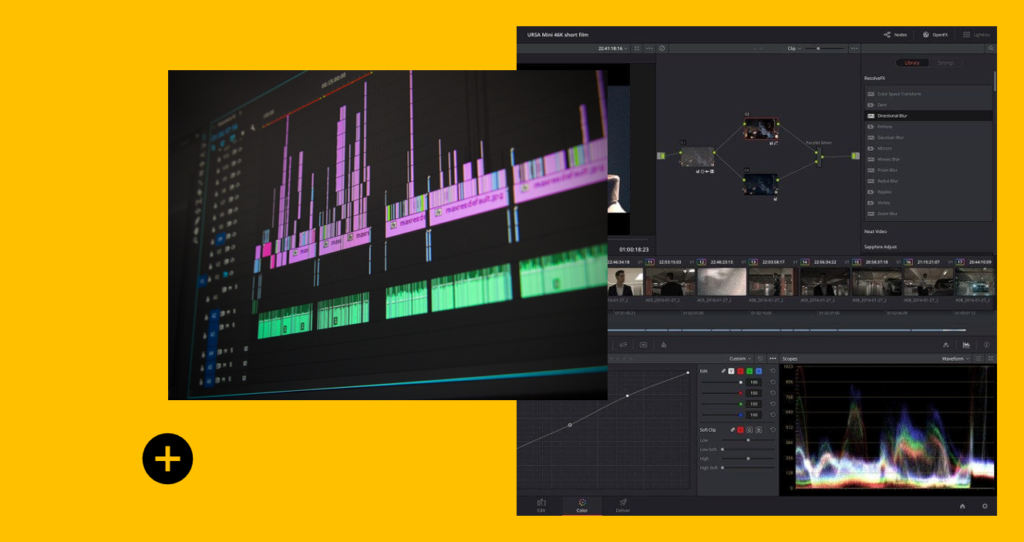Toggle the green channel button in Edit
Image resolution: width=1024 pixels, height=542 pixels.
click(x=750, y=371)
